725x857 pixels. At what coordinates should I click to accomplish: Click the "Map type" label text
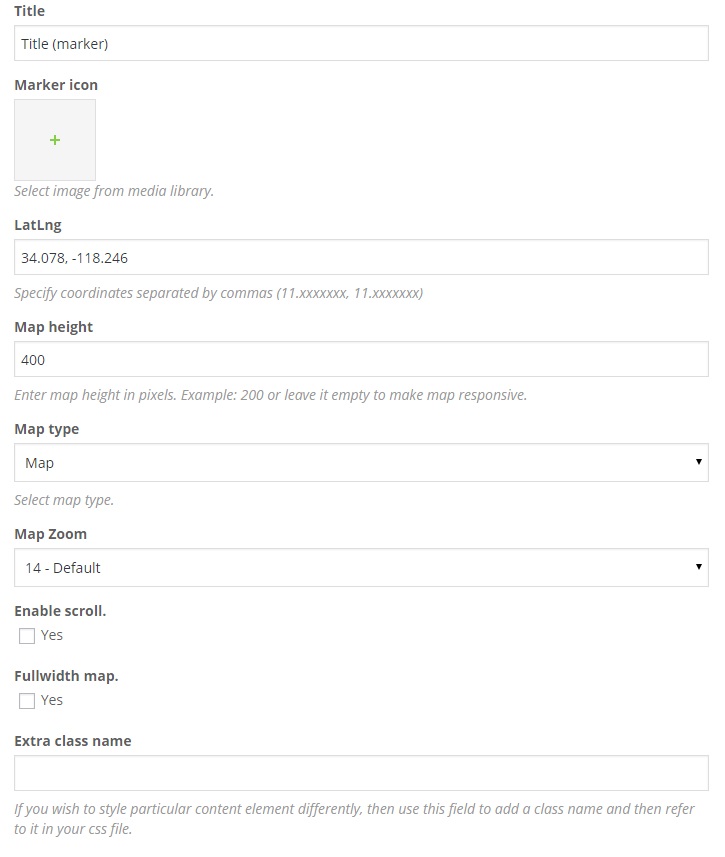(47, 429)
